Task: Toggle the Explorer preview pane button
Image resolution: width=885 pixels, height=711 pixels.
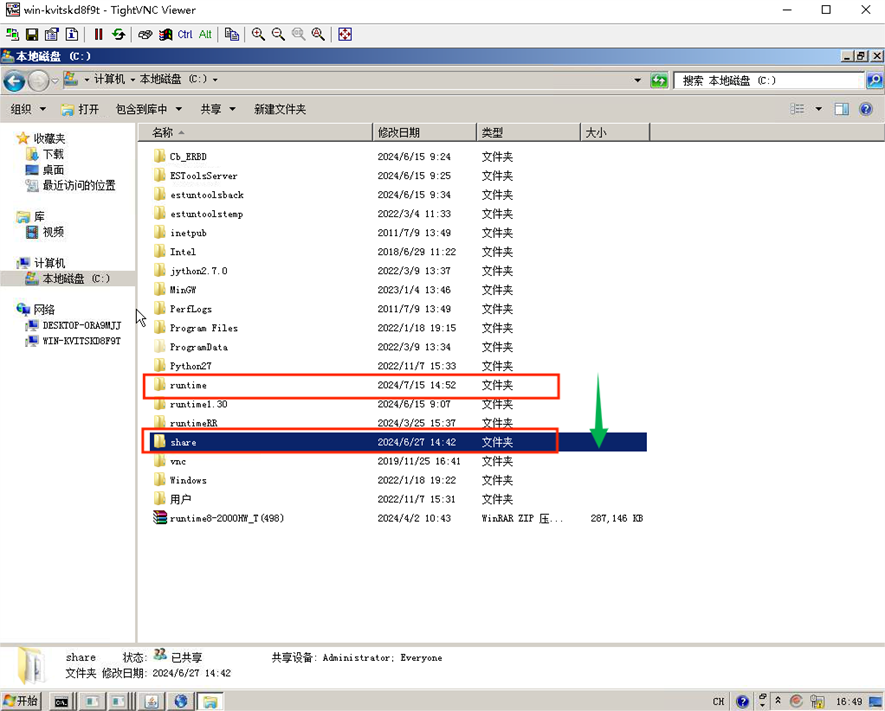Action: point(842,109)
